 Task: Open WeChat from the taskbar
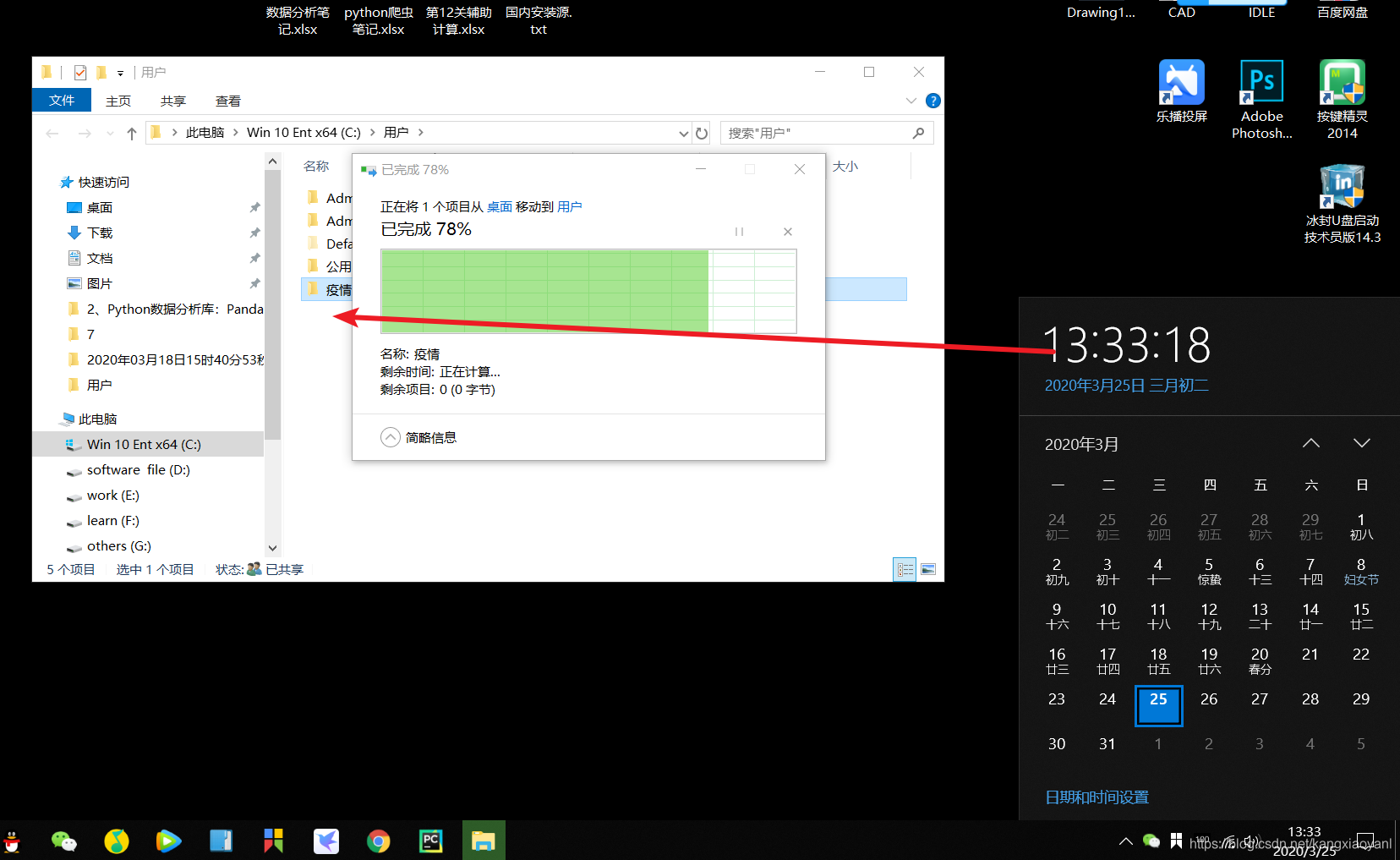click(63, 841)
